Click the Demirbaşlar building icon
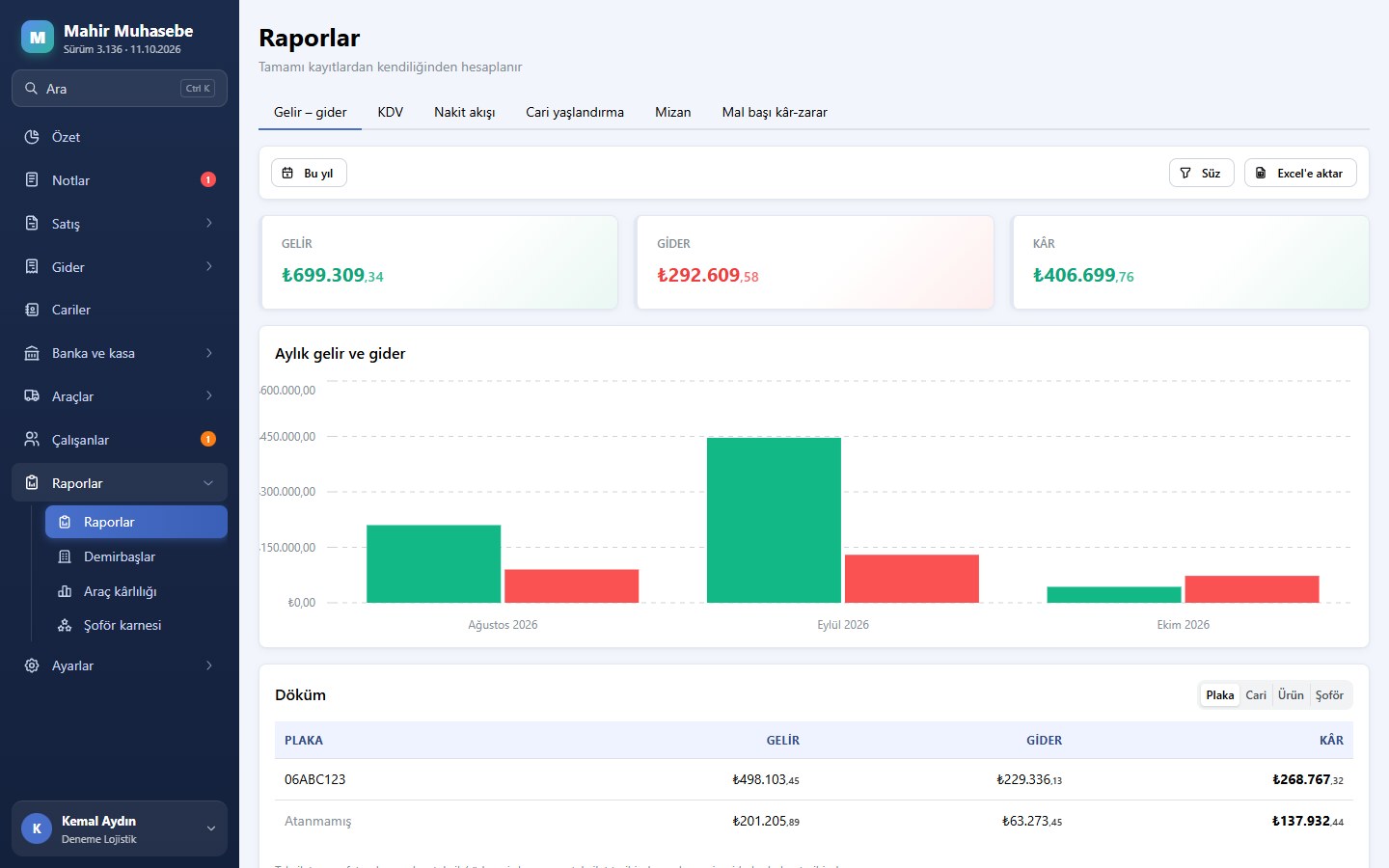Viewport: 1389px width, 868px height. tap(65, 556)
